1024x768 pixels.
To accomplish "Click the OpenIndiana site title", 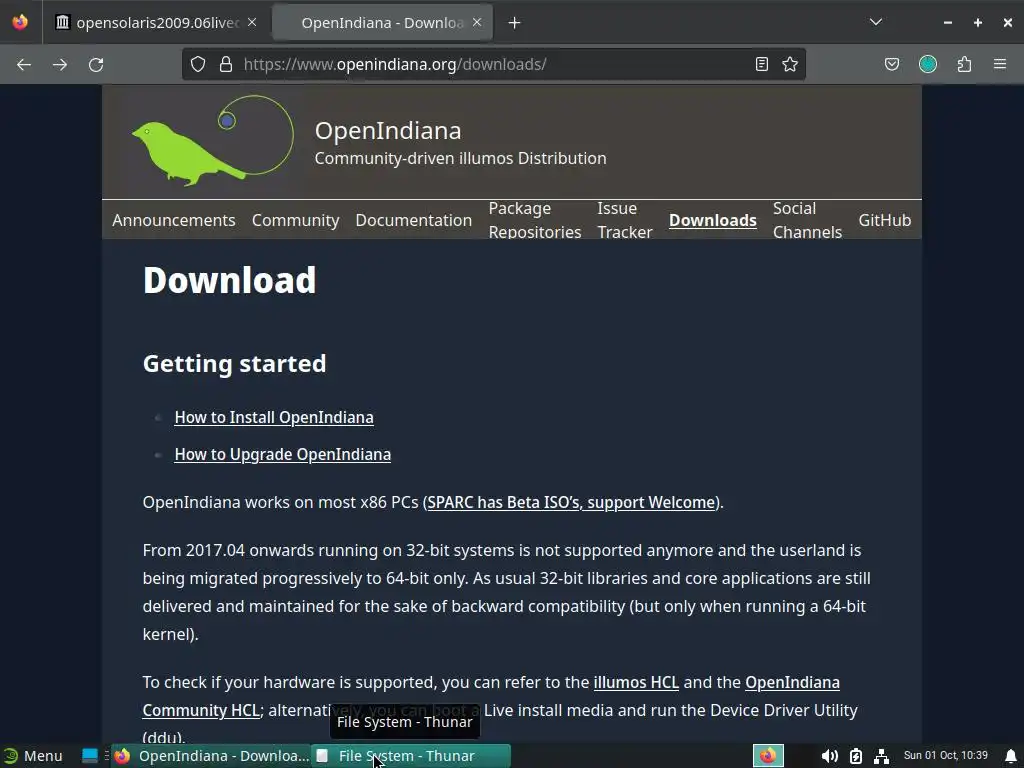I will (x=388, y=131).
